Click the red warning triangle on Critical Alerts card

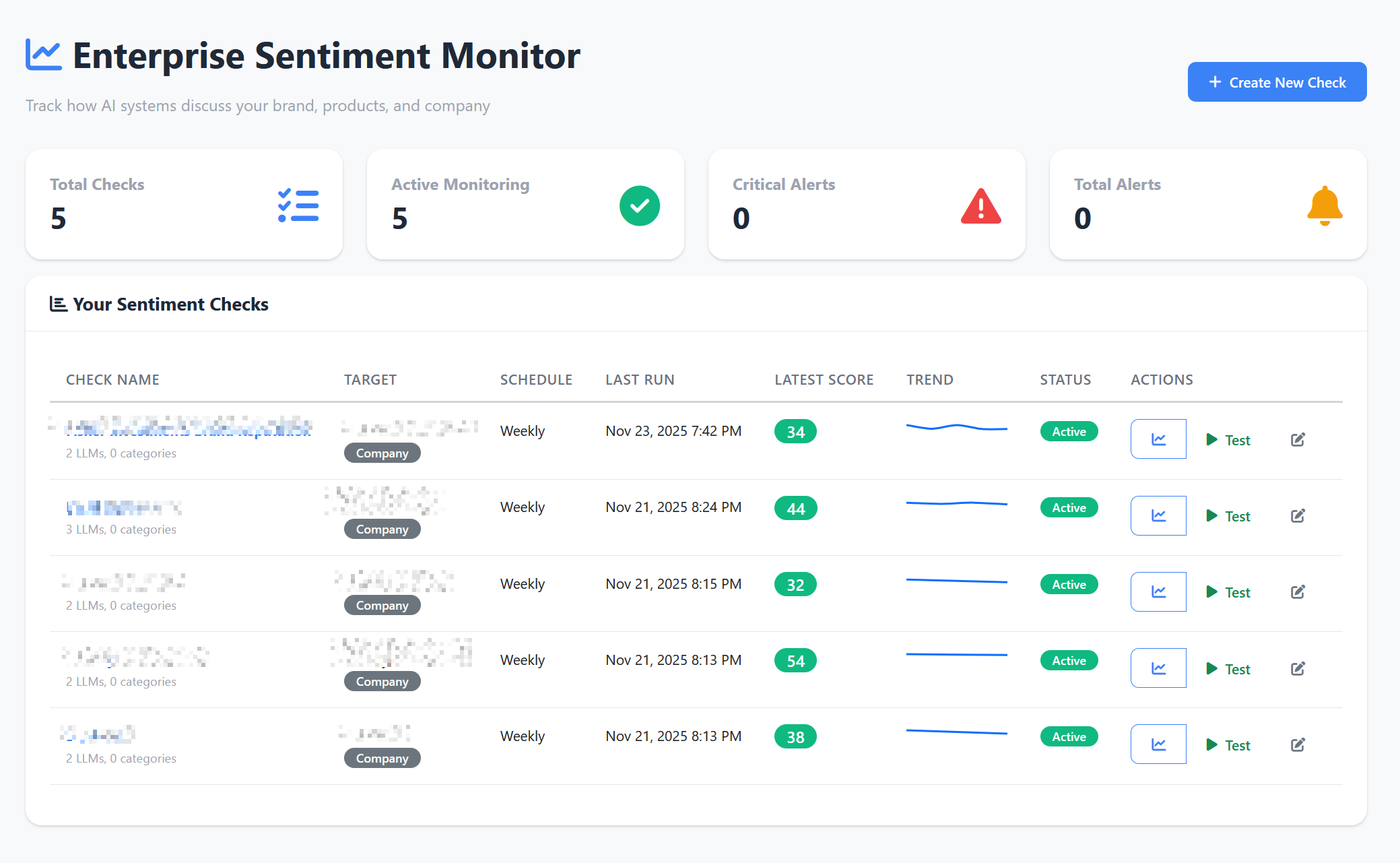(980, 205)
